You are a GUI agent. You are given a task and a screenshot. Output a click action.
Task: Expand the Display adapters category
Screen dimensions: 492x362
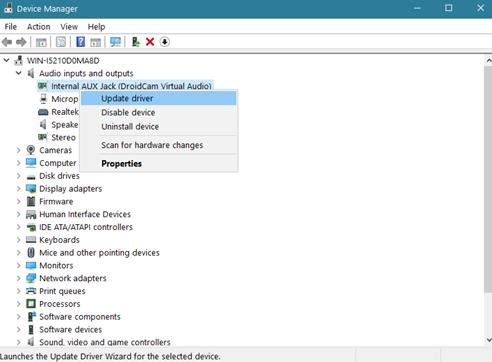pyautogui.click(x=19, y=188)
